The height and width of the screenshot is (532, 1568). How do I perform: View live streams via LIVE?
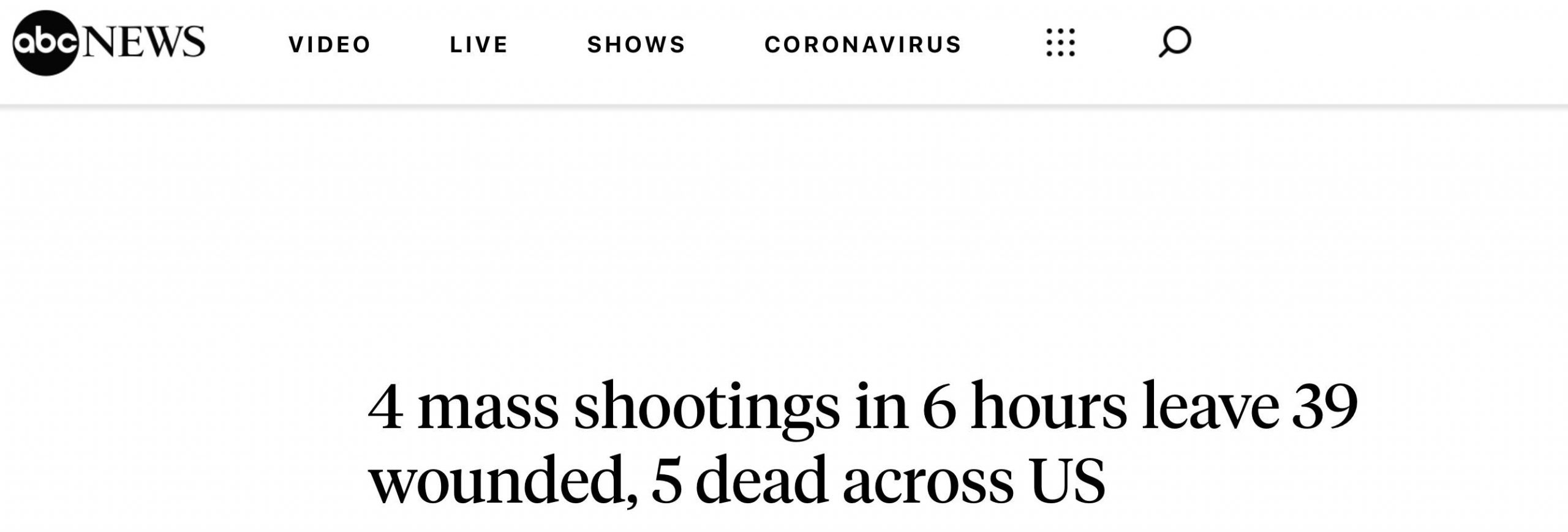[x=479, y=44]
